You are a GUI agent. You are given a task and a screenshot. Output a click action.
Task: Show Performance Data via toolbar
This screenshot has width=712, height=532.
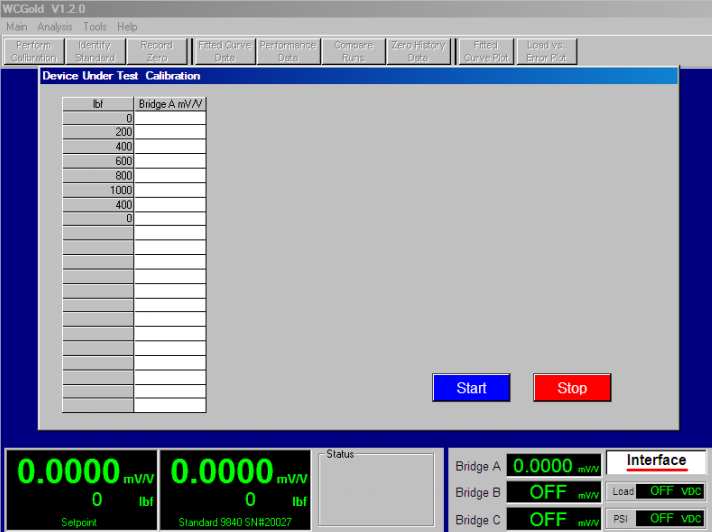pos(288,51)
